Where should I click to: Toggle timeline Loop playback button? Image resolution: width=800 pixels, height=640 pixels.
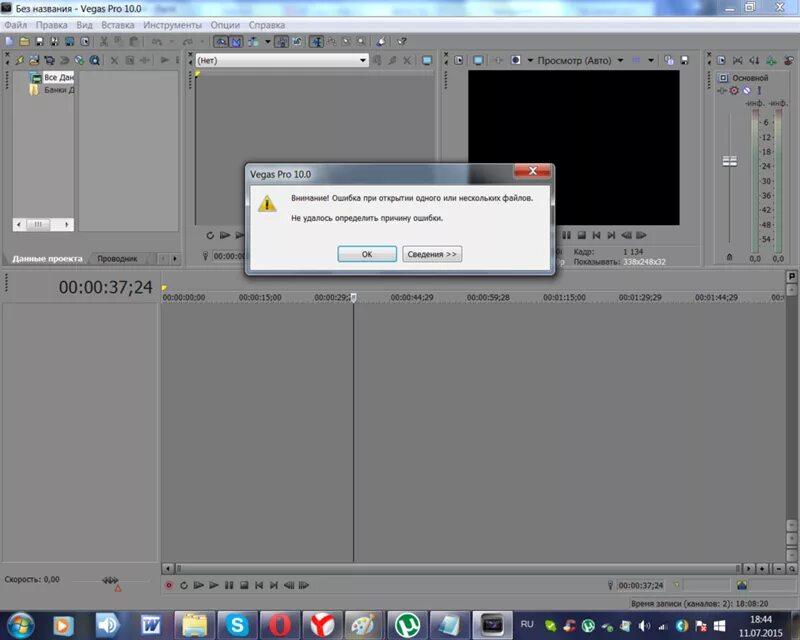tap(184, 585)
